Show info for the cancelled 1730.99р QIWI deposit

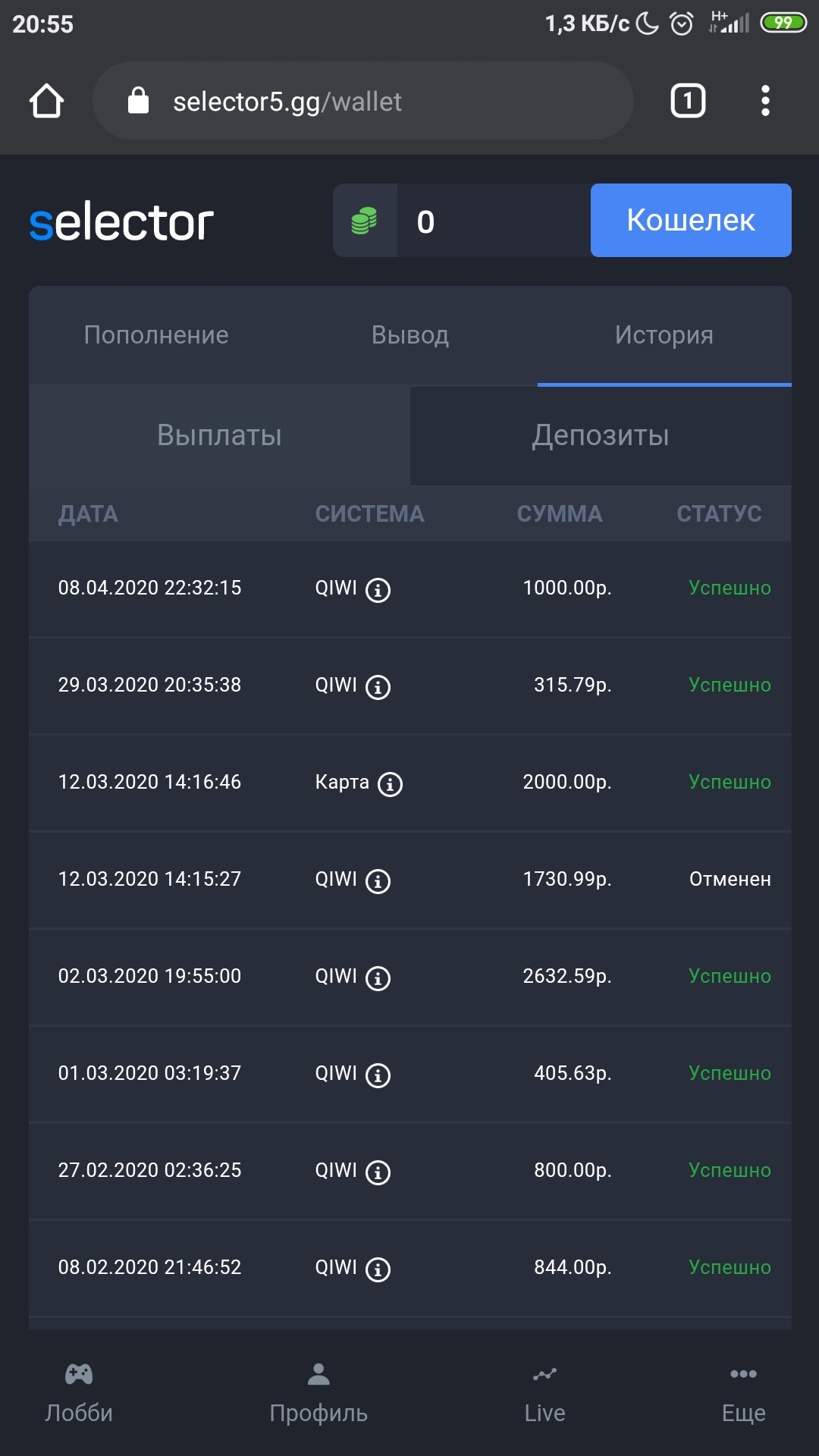pos(378,880)
